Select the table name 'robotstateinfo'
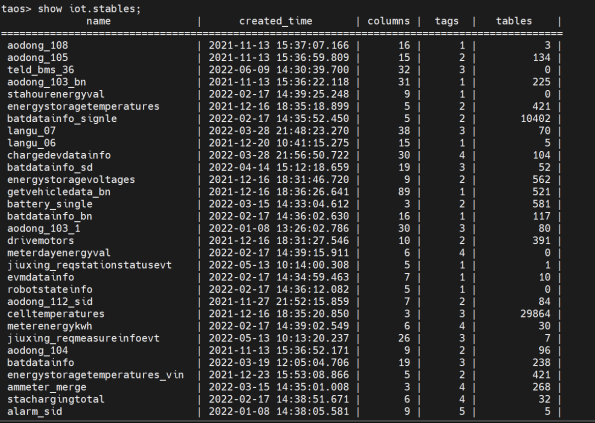This screenshot has width=595, height=423. pyautogui.click(x=50, y=289)
